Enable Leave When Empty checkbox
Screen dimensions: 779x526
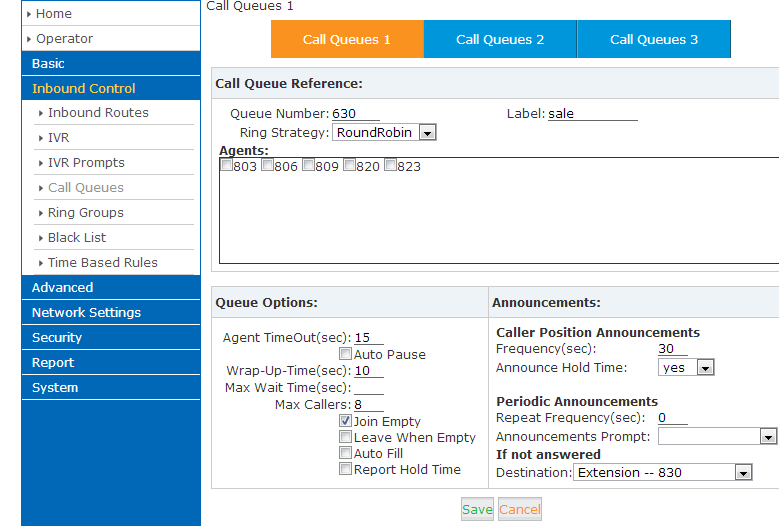click(x=345, y=437)
